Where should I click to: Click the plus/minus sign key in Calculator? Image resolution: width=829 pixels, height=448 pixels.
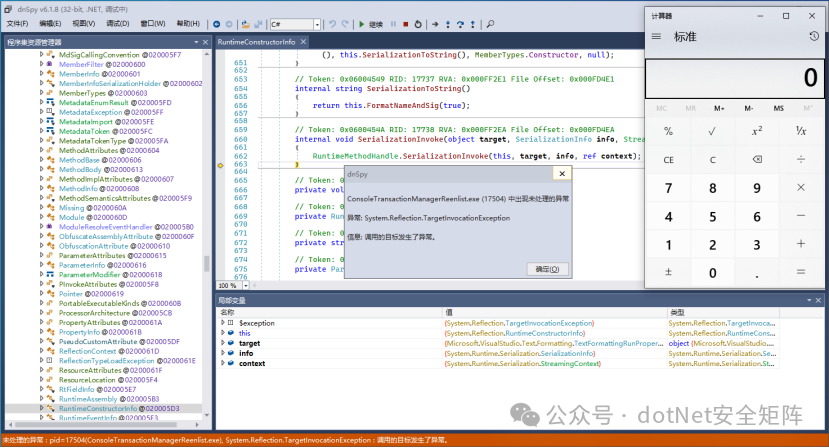668,272
